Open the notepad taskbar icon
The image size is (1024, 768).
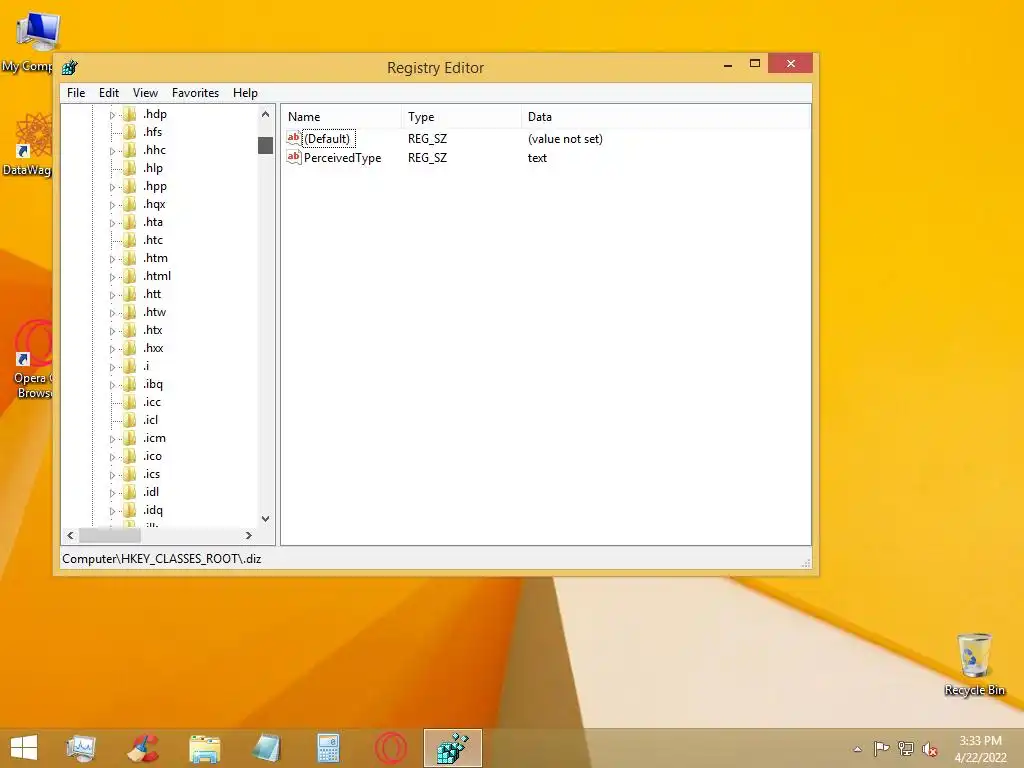coord(266,748)
